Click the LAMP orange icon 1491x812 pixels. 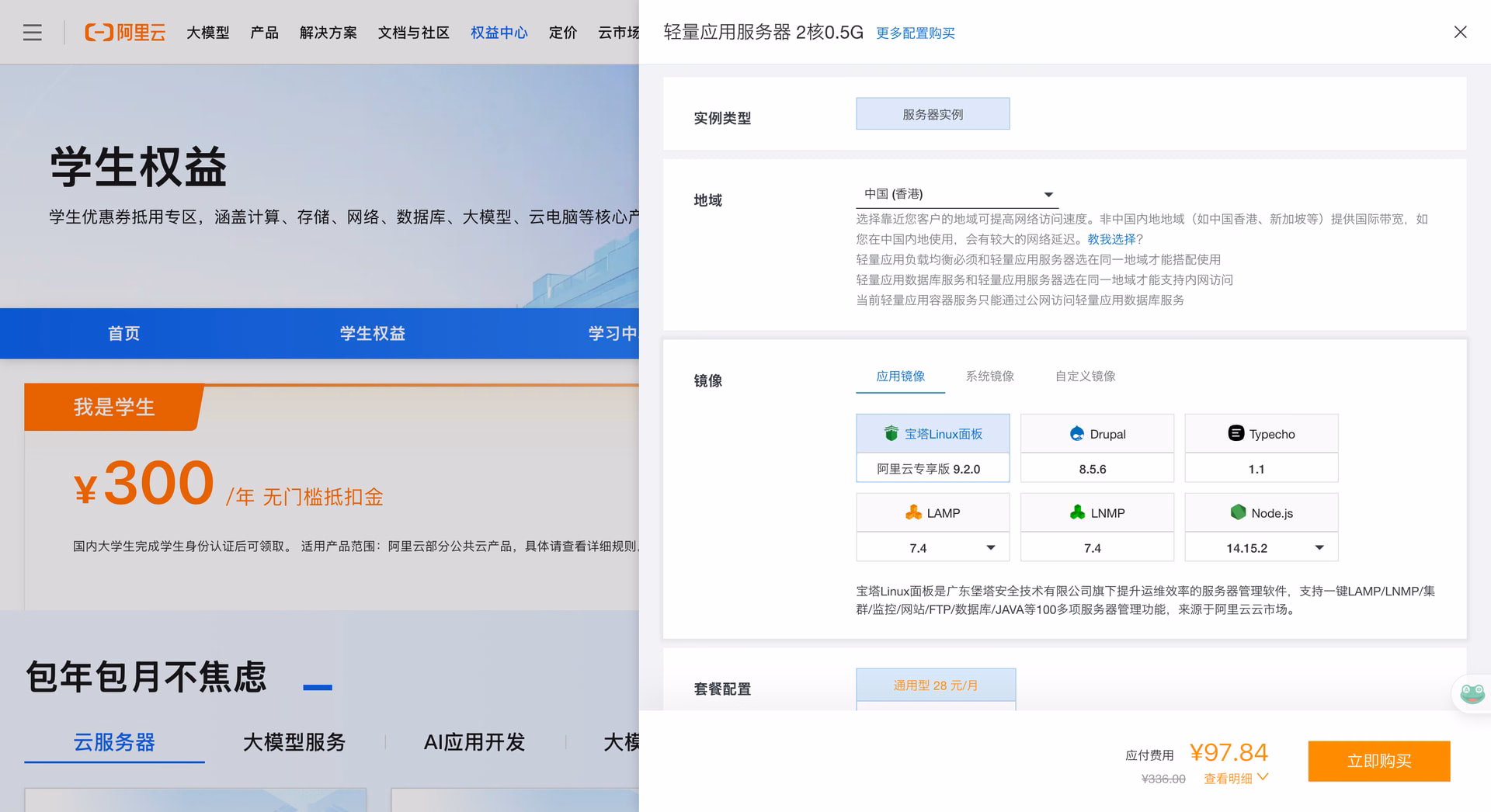tap(913, 512)
